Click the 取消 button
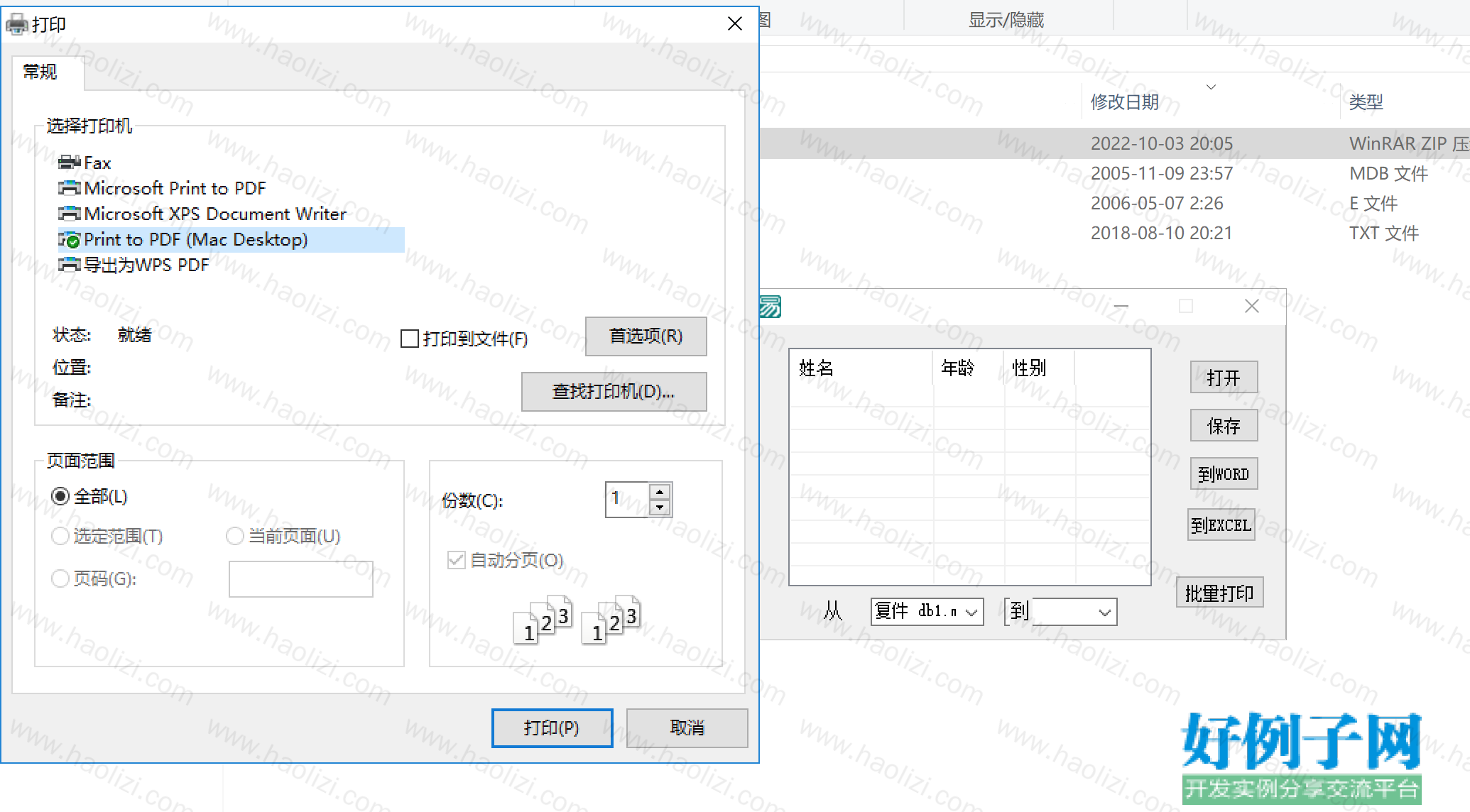The image size is (1470, 812). pyautogui.click(x=687, y=728)
